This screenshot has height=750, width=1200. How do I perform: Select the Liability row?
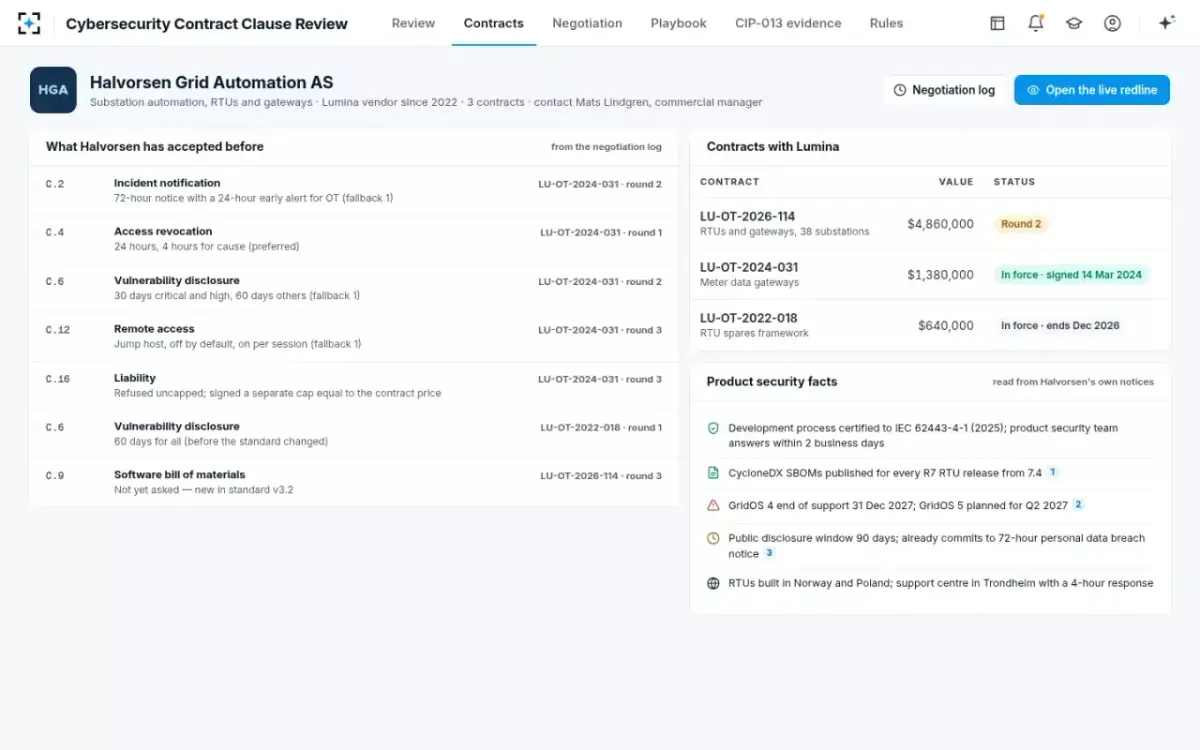click(354, 385)
